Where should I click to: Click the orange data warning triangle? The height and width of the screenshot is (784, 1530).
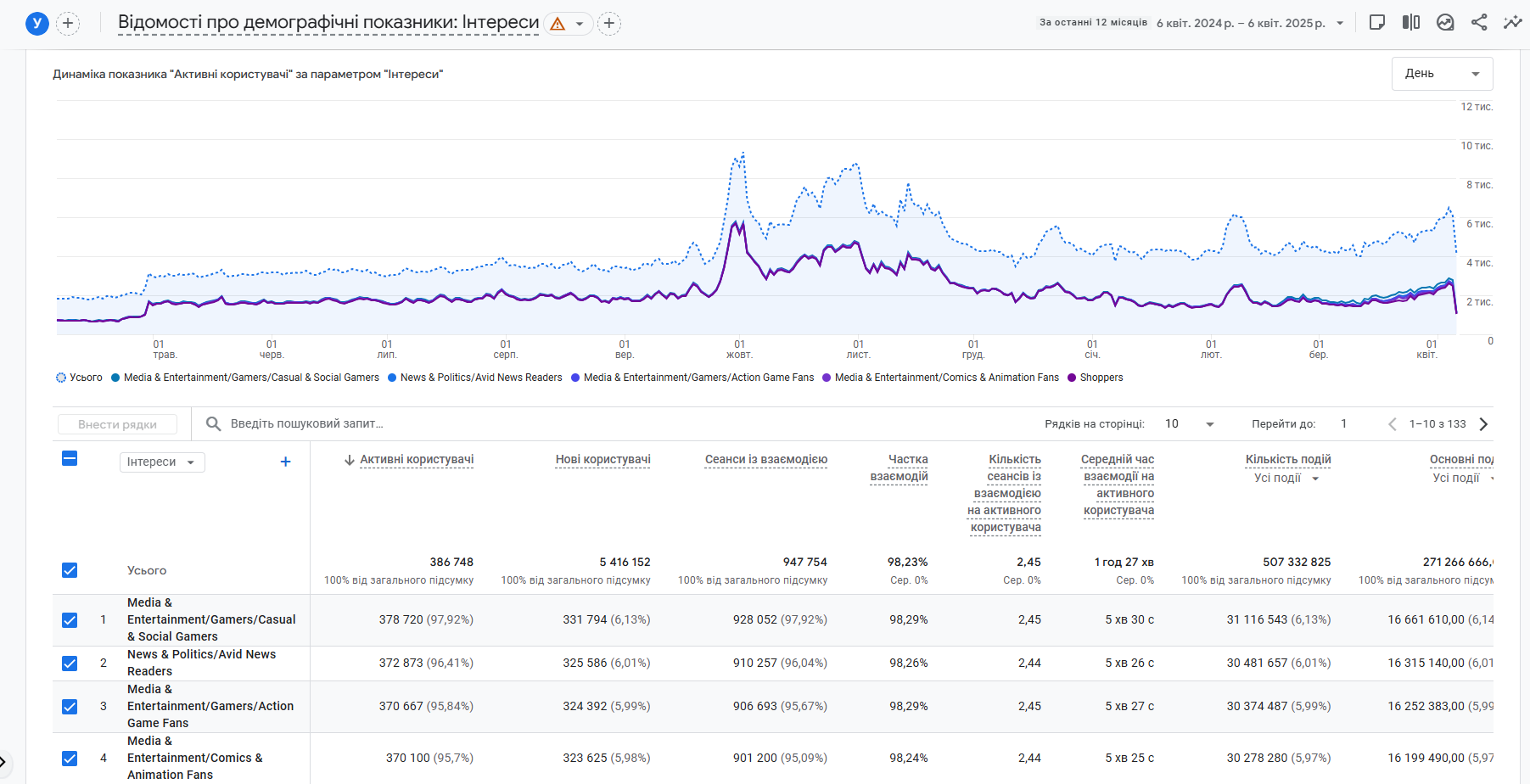558,24
